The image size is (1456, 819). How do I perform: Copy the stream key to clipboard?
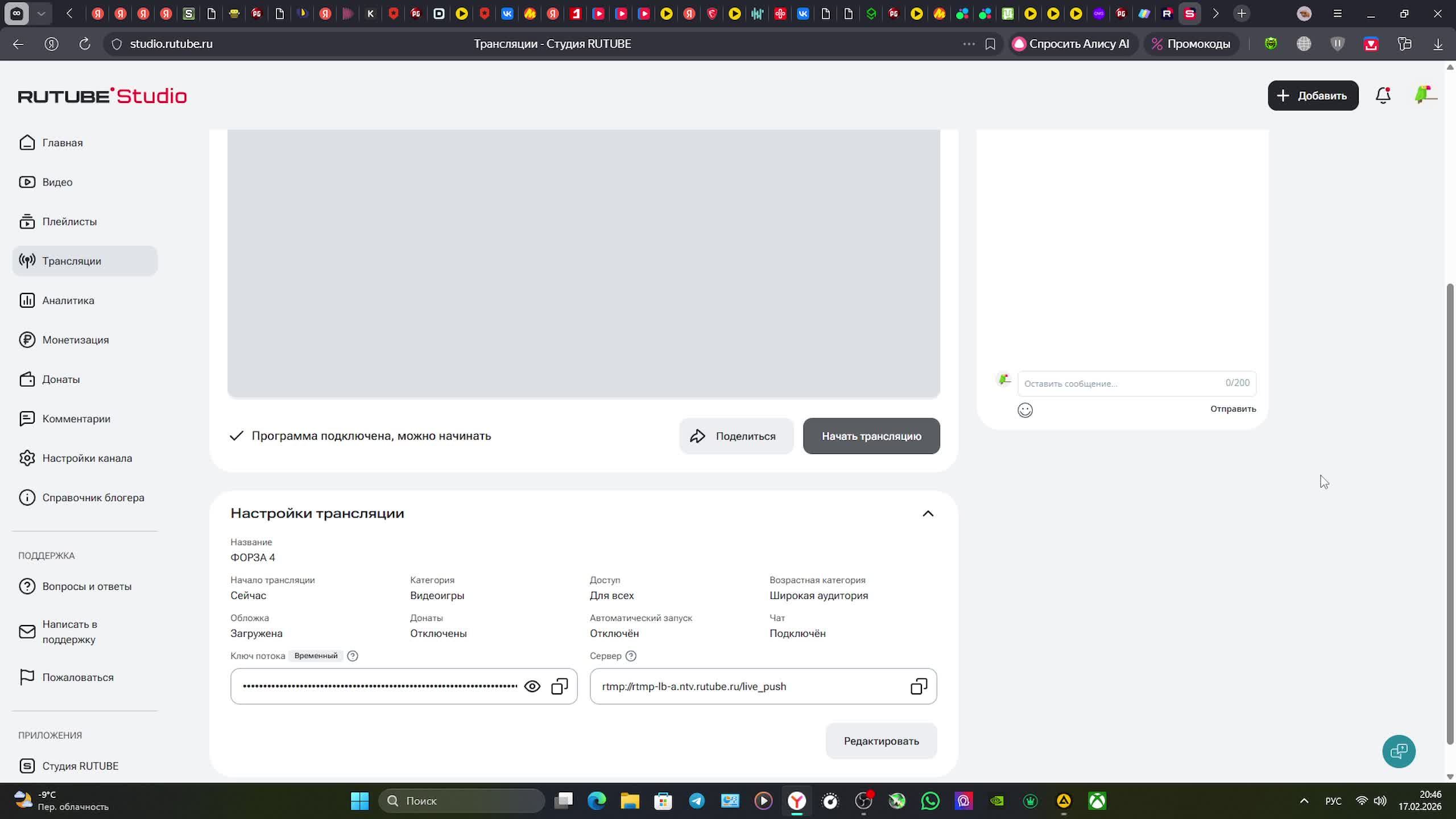click(560, 686)
